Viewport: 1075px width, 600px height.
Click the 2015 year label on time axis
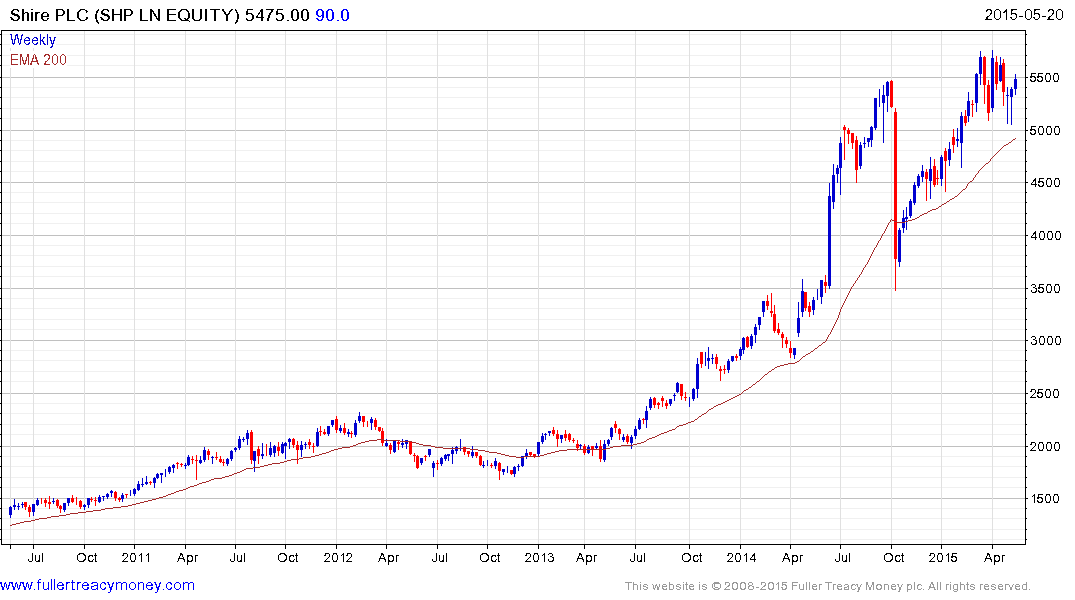pos(943,557)
